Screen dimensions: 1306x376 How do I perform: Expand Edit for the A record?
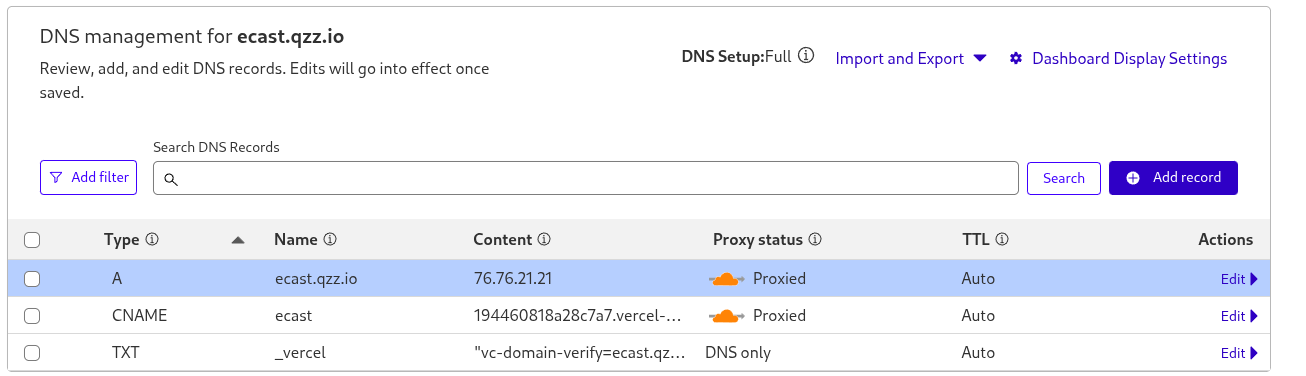point(1239,279)
